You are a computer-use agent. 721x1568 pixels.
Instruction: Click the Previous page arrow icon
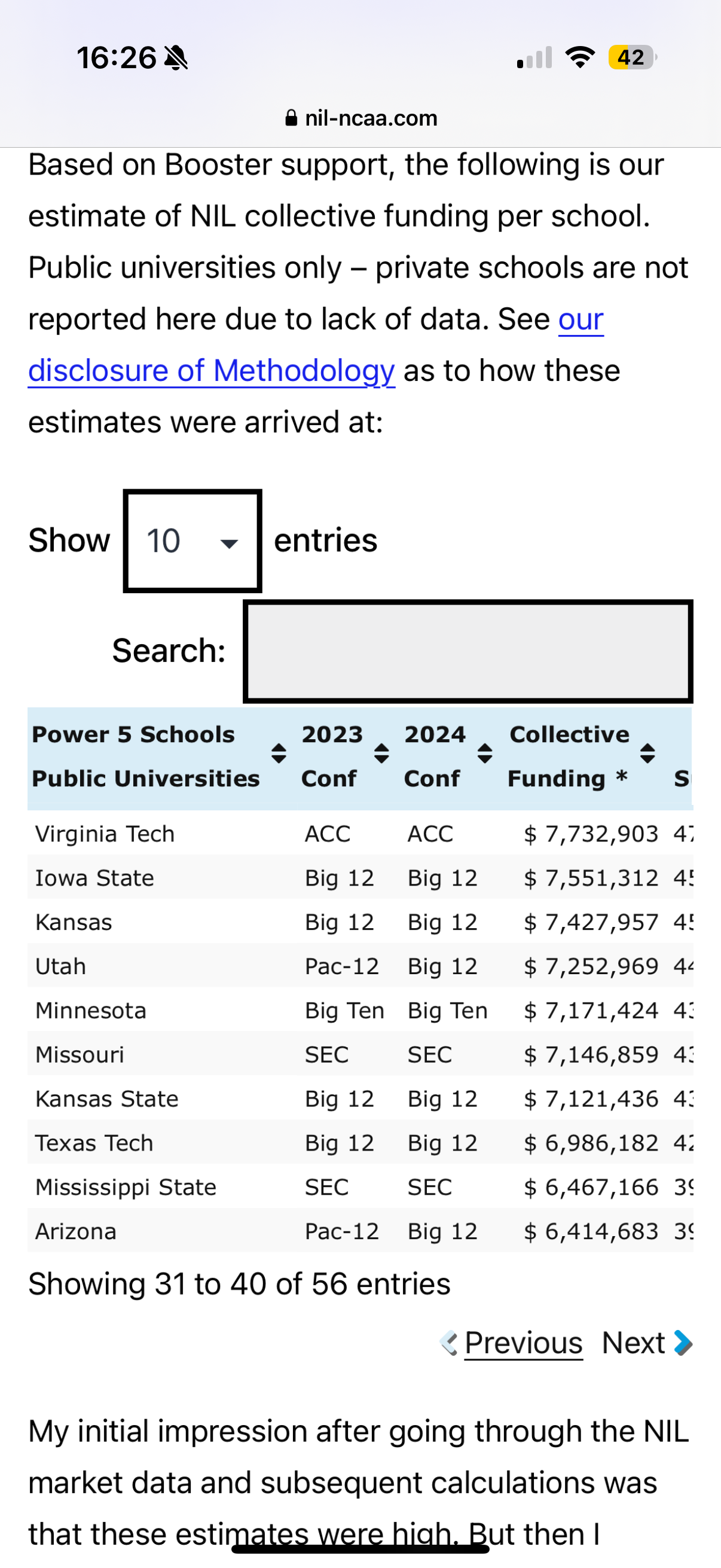[449, 1343]
